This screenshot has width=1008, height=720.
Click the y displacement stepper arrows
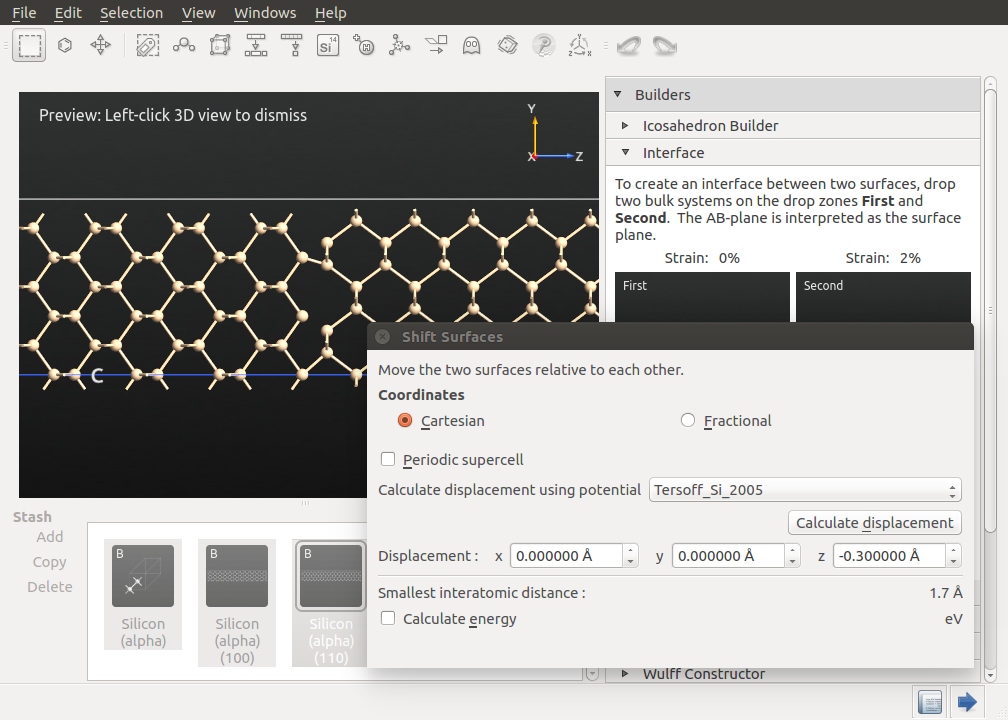click(793, 555)
